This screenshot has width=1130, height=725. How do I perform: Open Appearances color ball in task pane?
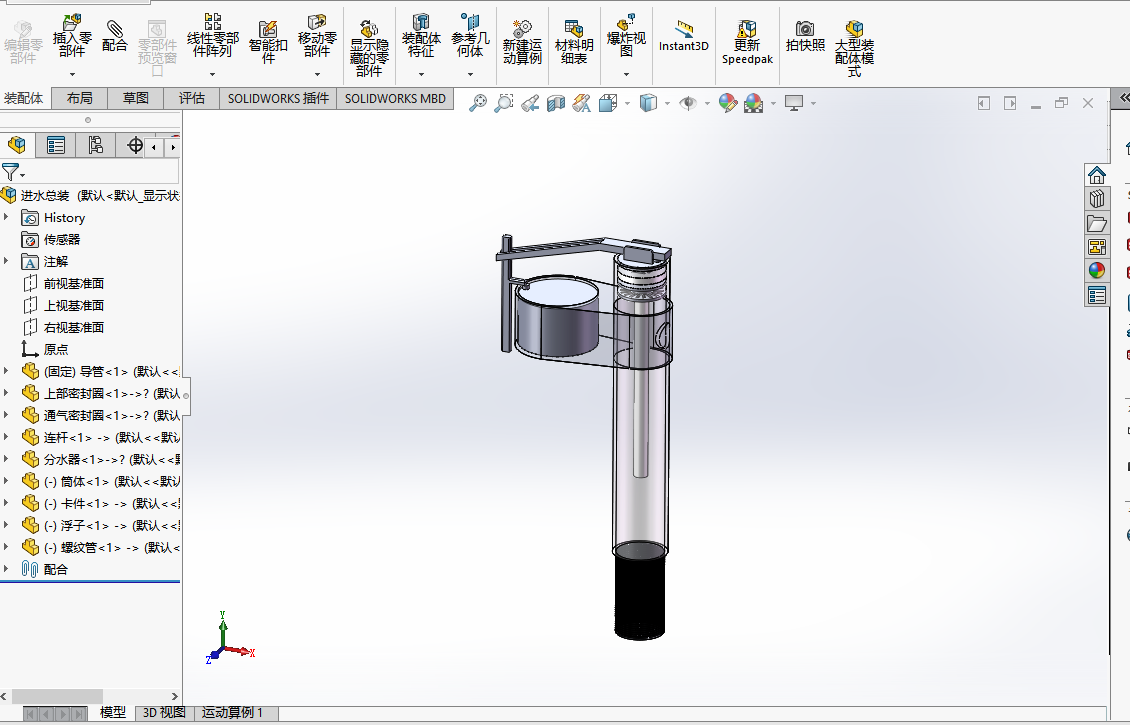coord(1097,271)
